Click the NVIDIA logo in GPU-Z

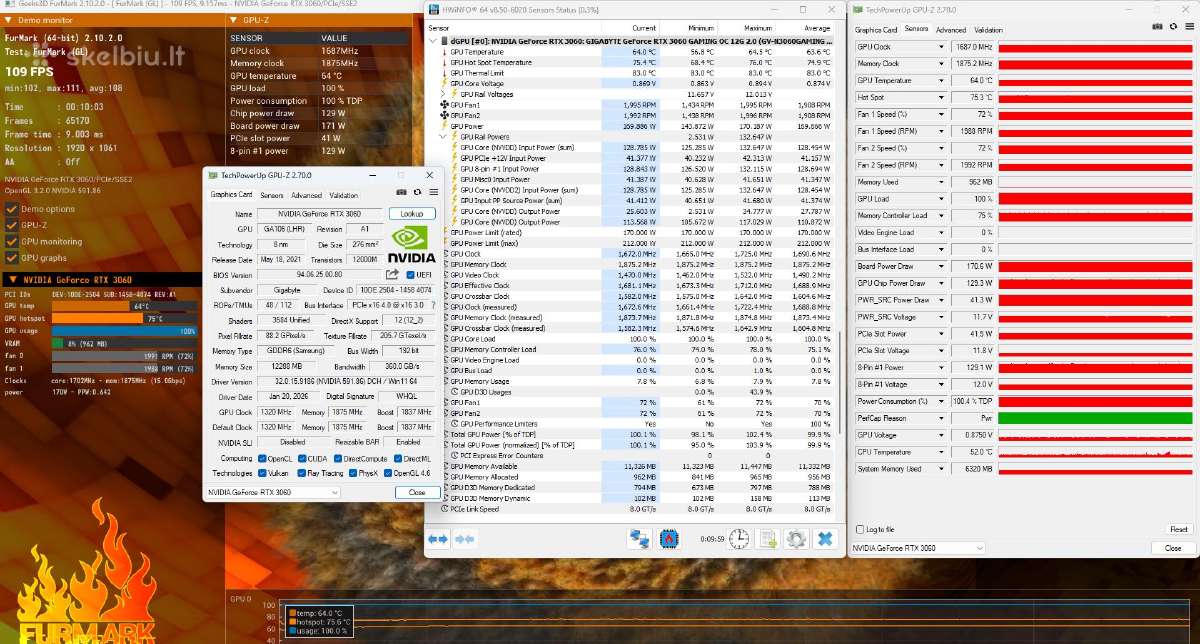click(x=412, y=243)
